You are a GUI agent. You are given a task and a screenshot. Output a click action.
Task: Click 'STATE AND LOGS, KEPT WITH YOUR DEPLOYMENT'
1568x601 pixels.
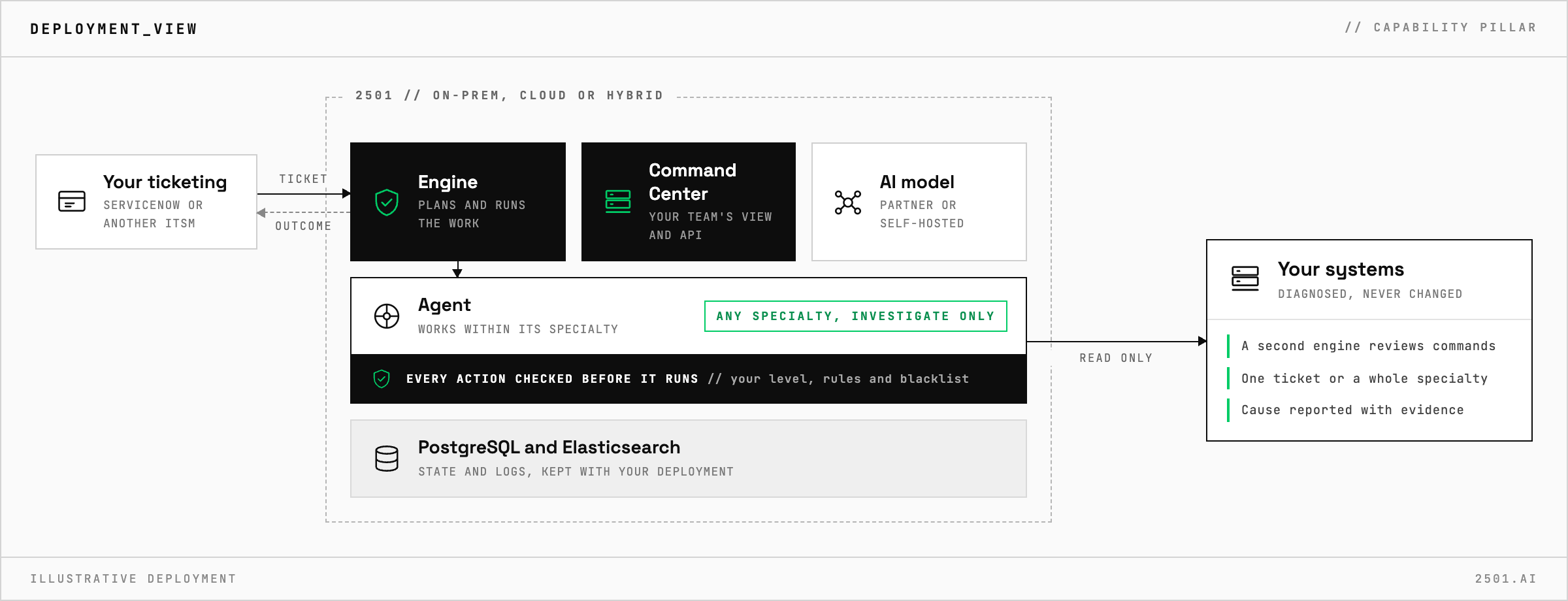[x=576, y=472]
